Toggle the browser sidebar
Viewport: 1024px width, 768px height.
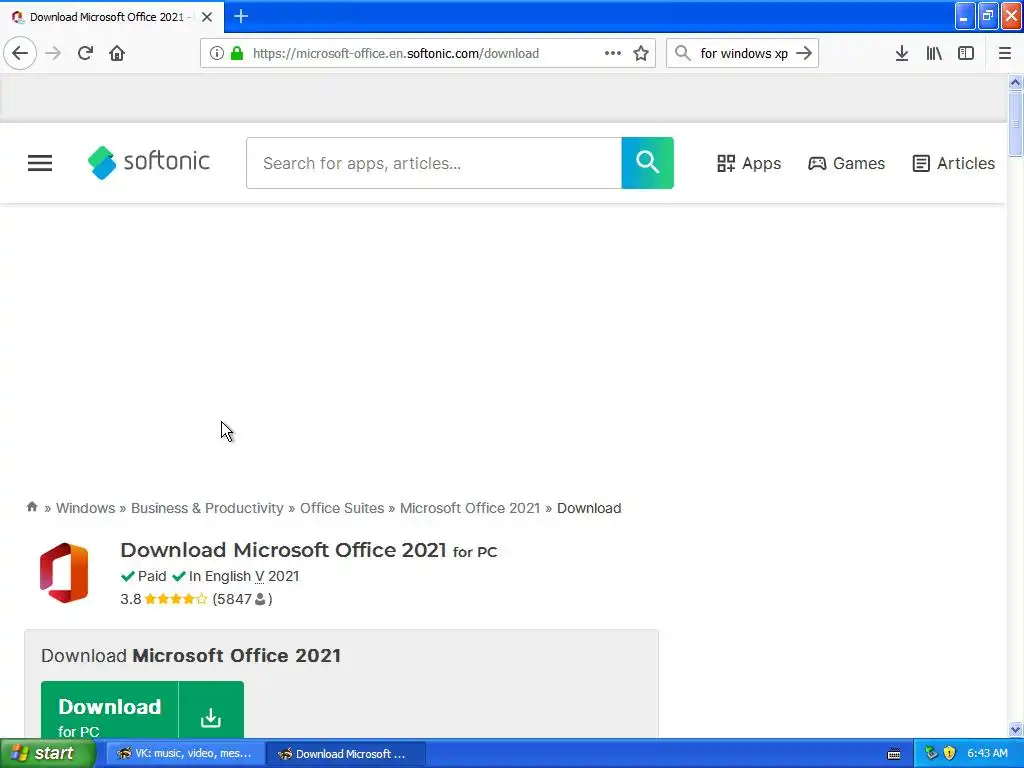click(x=966, y=53)
